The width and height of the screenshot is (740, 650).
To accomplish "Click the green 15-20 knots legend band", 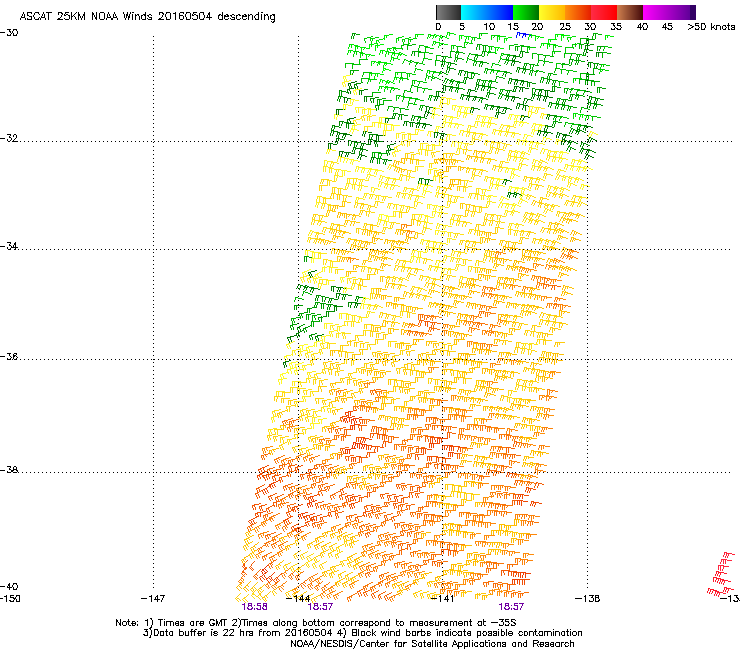I will (x=526, y=12).
